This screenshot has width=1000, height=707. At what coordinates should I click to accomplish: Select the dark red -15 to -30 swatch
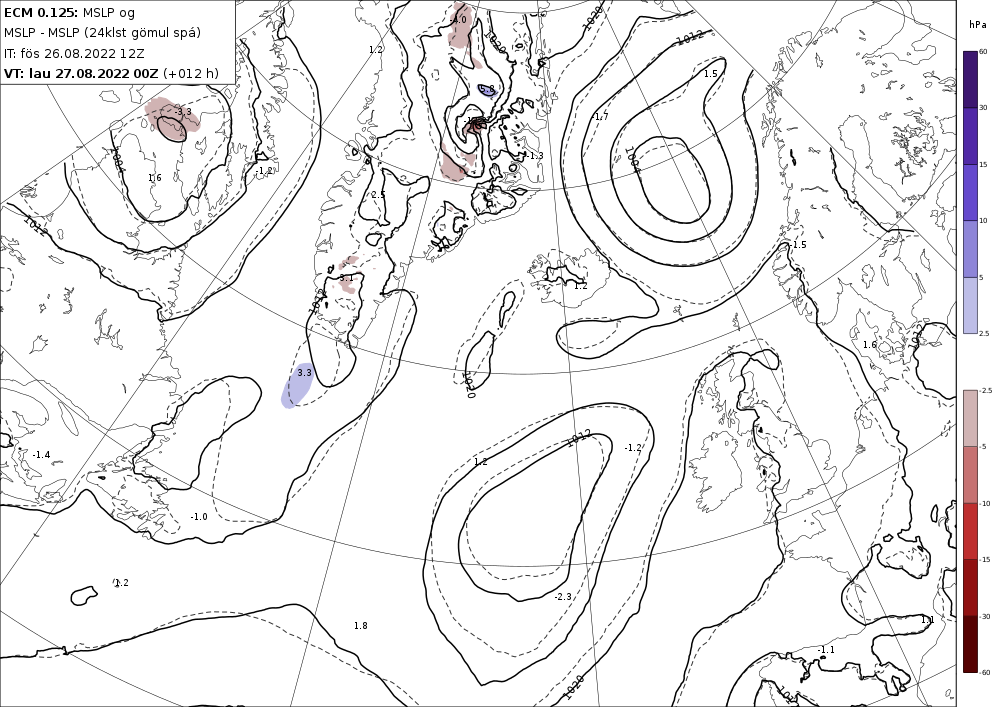(x=970, y=587)
